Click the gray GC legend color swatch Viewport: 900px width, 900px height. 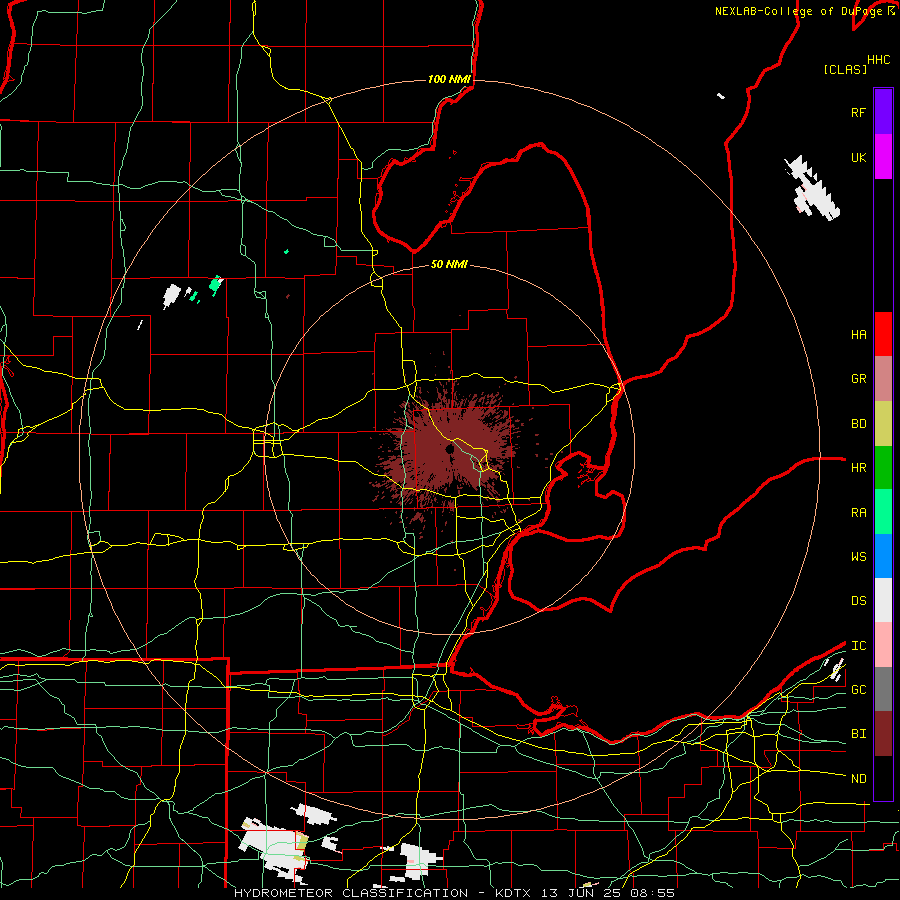coord(883,689)
